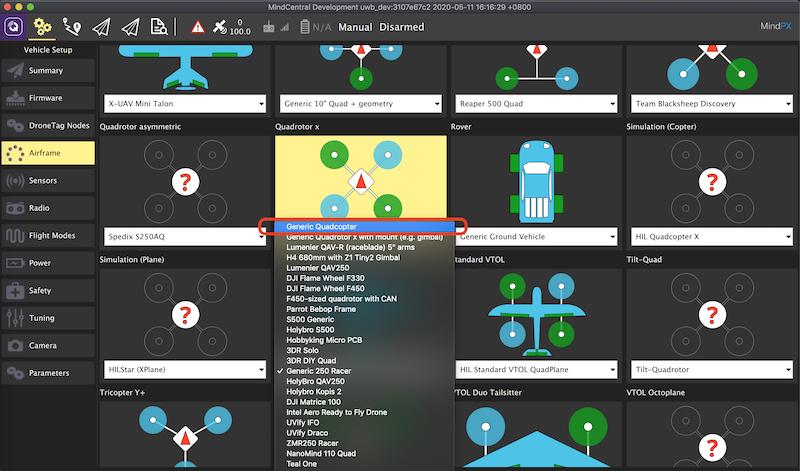Expand the HIL Standard VTOL QuadPlane dropdown
The image size is (800, 471).
[x=536, y=369]
